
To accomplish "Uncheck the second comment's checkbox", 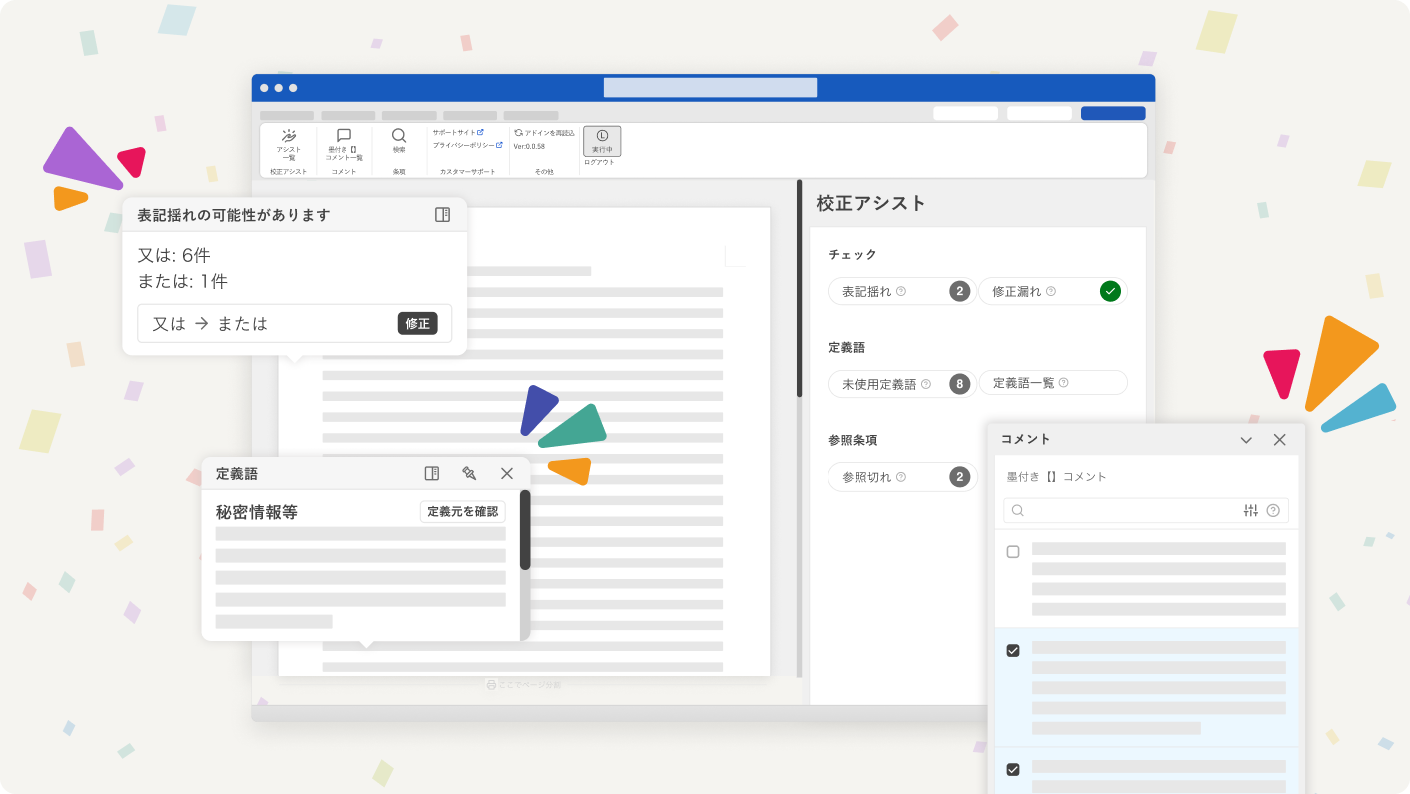I will pyautogui.click(x=1013, y=651).
